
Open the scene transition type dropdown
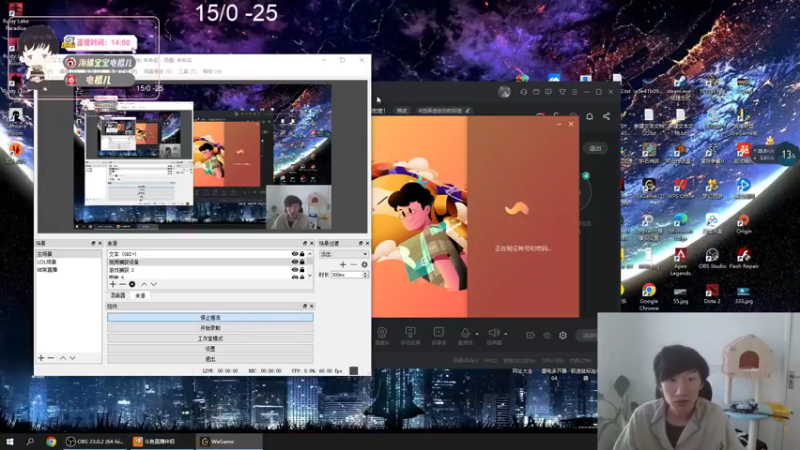(x=343, y=254)
